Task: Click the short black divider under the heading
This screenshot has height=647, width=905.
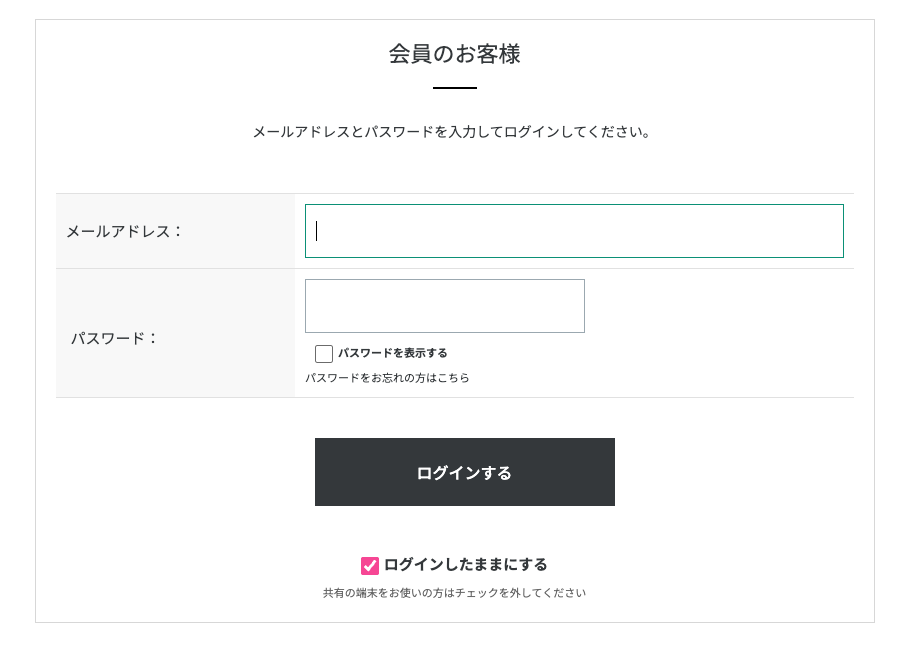Action: click(455, 88)
